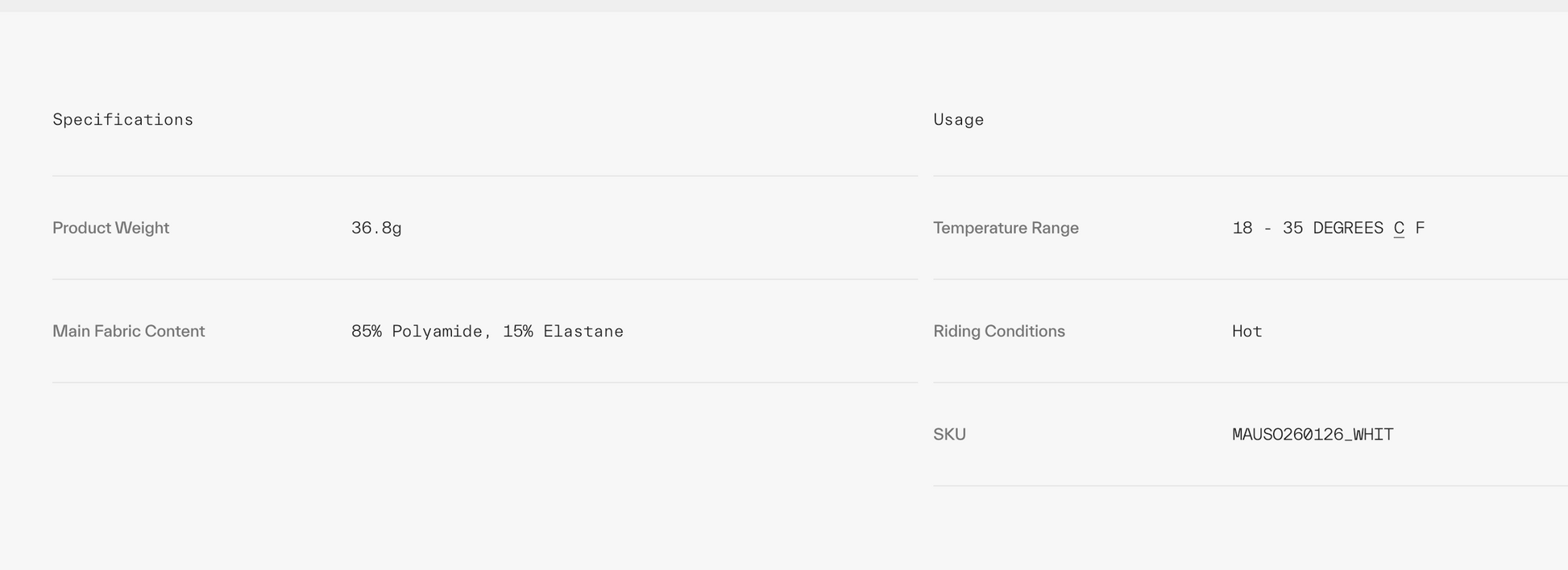Viewport: 1568px width, 570px height.
Task: Select the Main Fabric Content label
Action: click(x=128, y=331)
